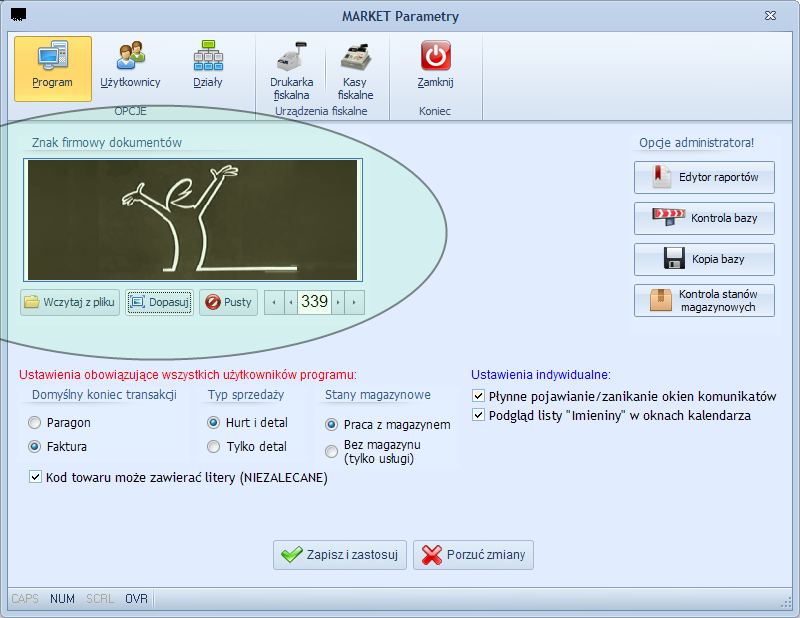The image size is (800, 618).
Task: Select the Paragon radio button
Action: 35,423
